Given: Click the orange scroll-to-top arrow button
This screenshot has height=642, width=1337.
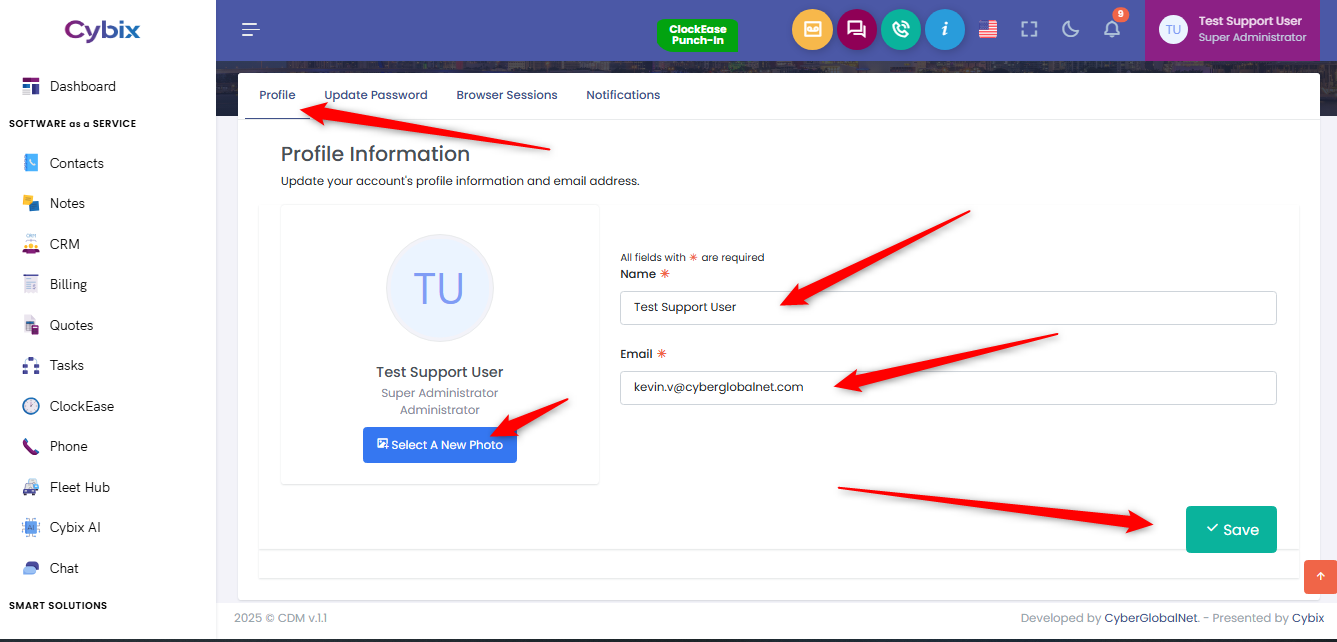Looking at the screenshot, I should tap(1320, 577).
